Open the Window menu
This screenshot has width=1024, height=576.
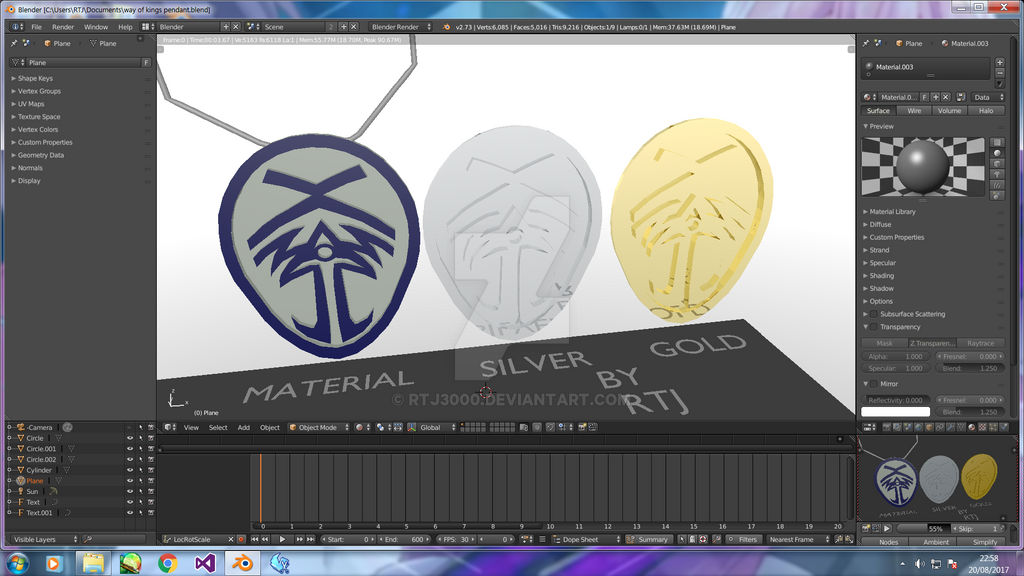(96, 27)
